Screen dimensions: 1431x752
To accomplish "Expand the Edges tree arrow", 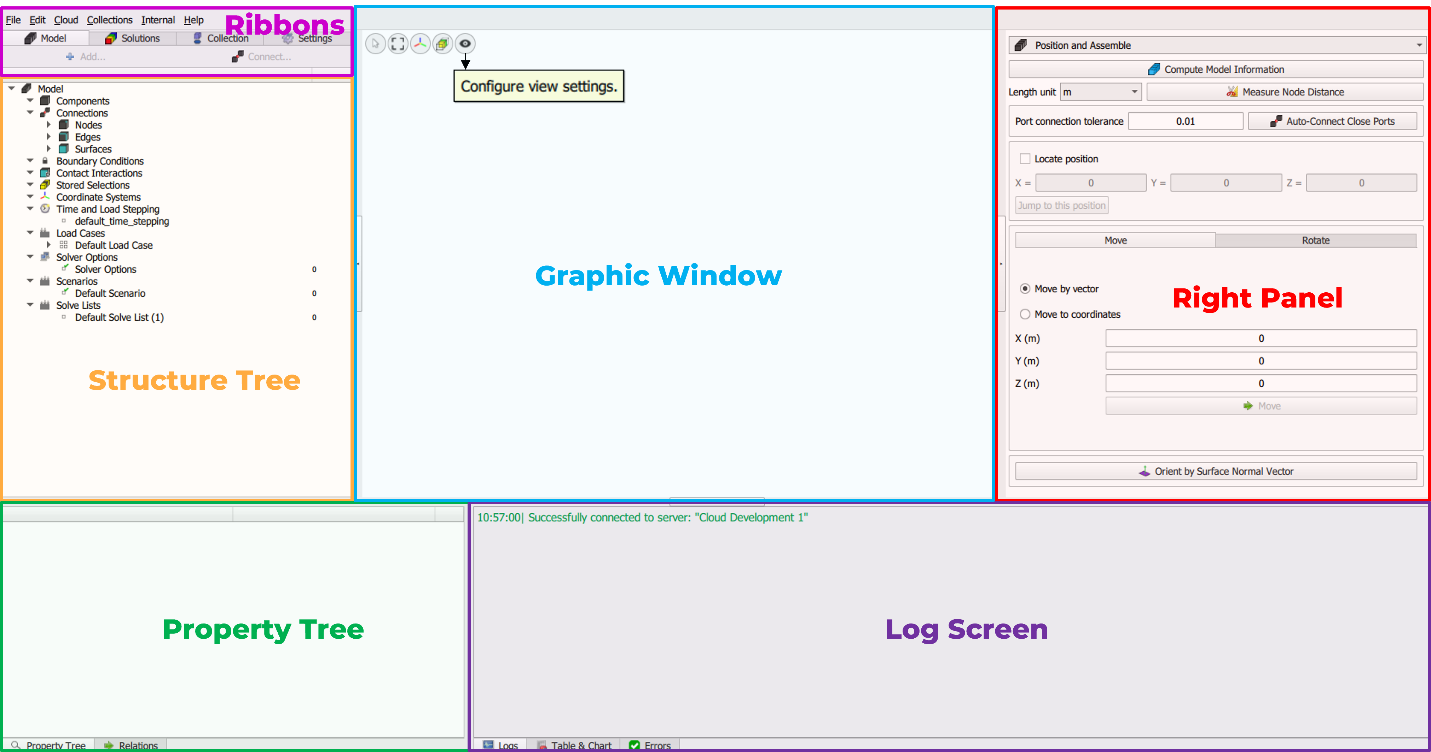I will [x=49, y=137].
